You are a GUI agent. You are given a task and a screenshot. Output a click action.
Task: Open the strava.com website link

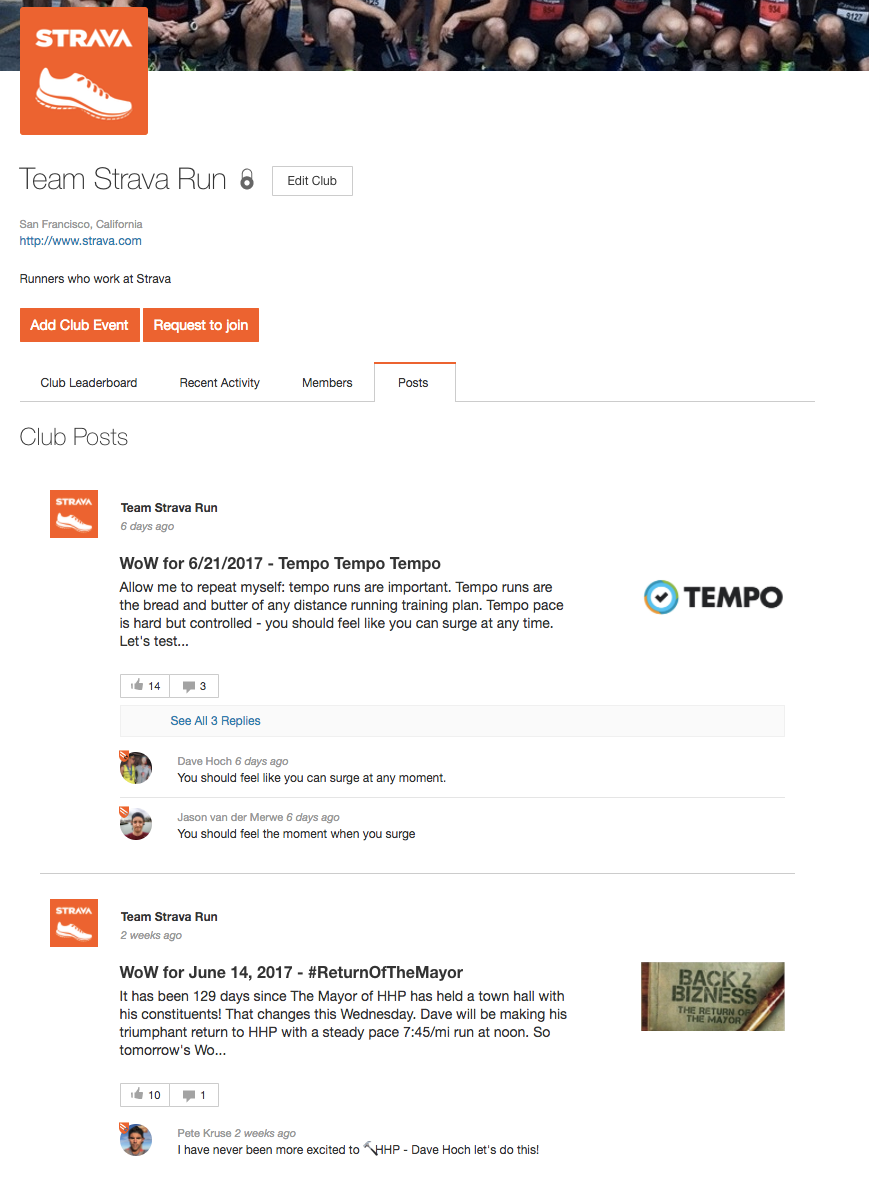[x=80, y=241]
